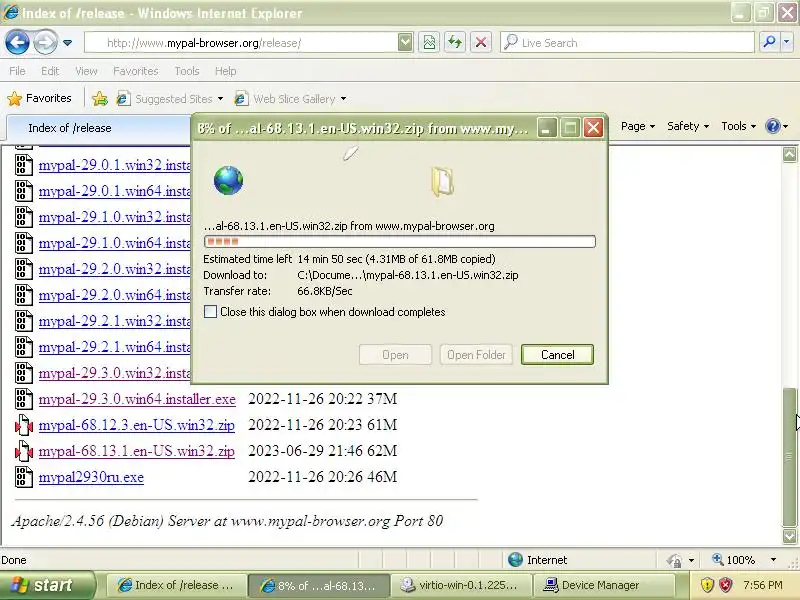The width and height of the screenshot is (800, 600).
Task: Click the download progress bar
Action: [399, 241]
